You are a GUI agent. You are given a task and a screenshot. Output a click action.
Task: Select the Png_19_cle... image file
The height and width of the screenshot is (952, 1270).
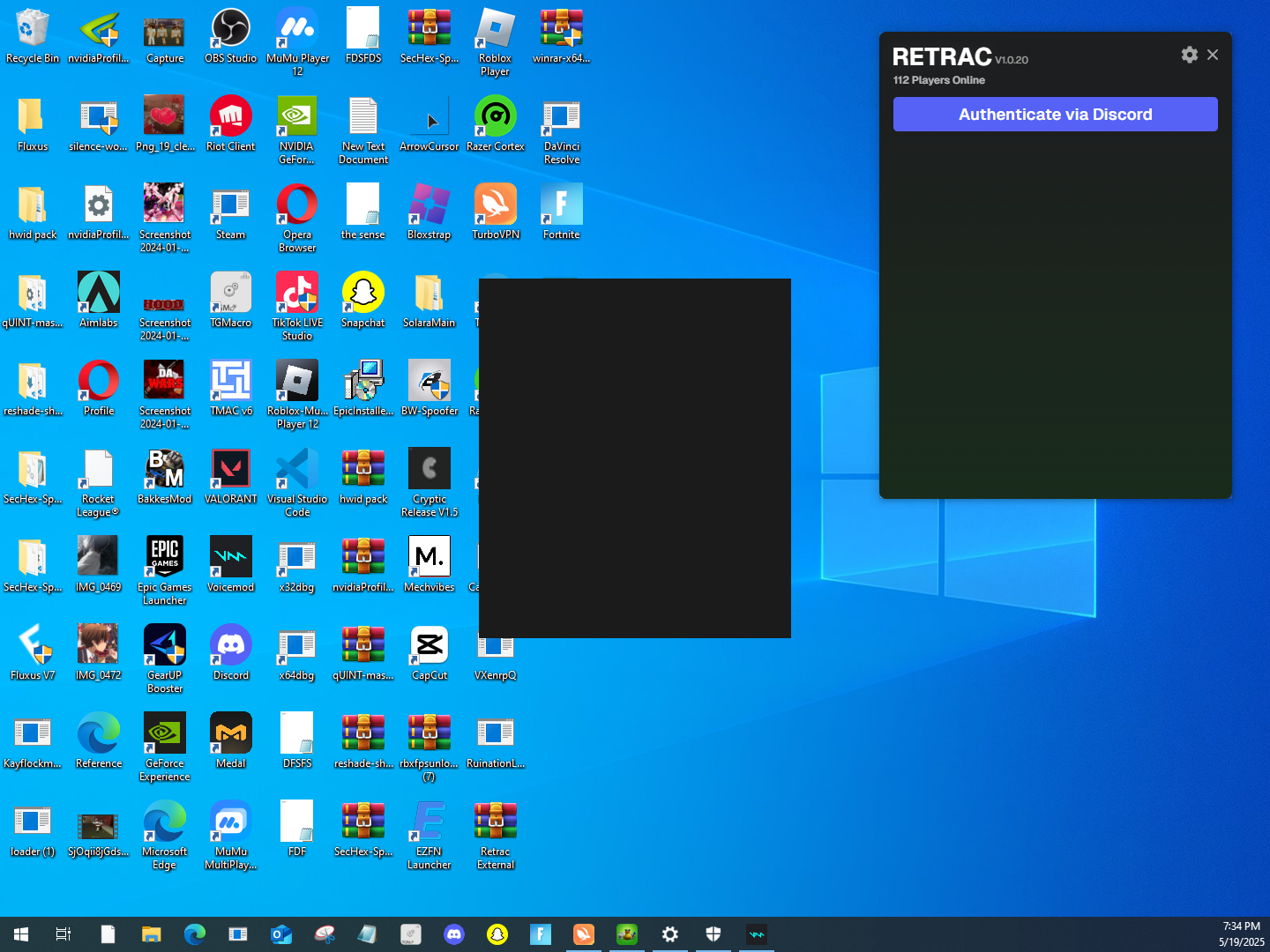tap(165, 124)
